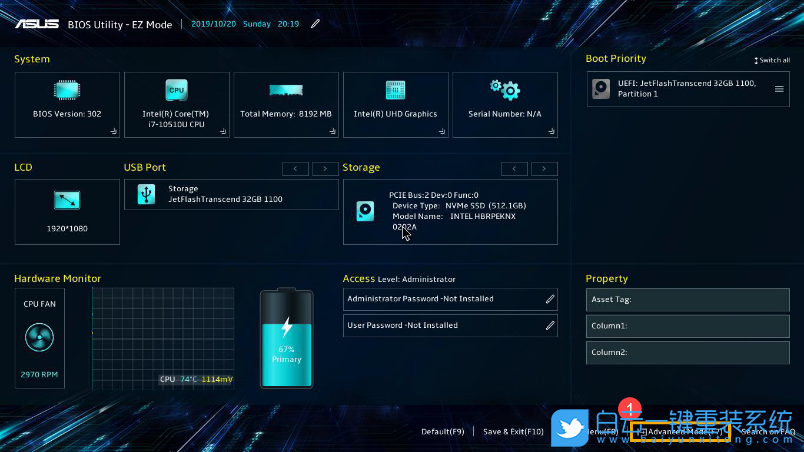Click the Serial Number gears icon

click(x=504, y=90)
